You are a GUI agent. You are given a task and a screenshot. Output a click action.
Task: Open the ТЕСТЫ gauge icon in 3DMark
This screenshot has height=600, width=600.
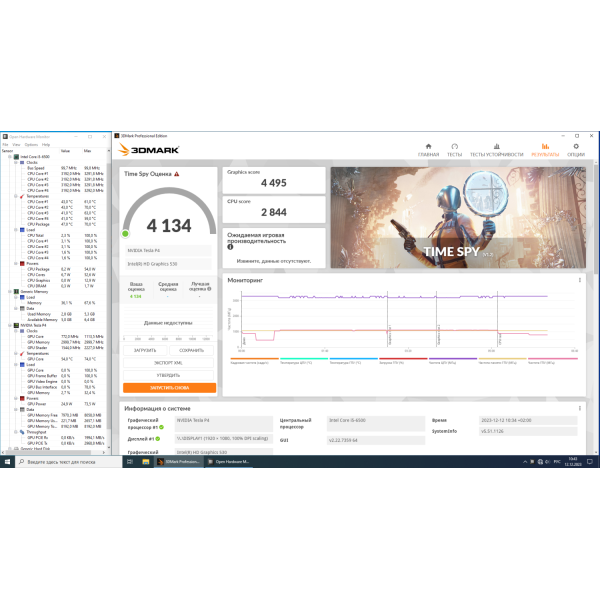(454, 146)
